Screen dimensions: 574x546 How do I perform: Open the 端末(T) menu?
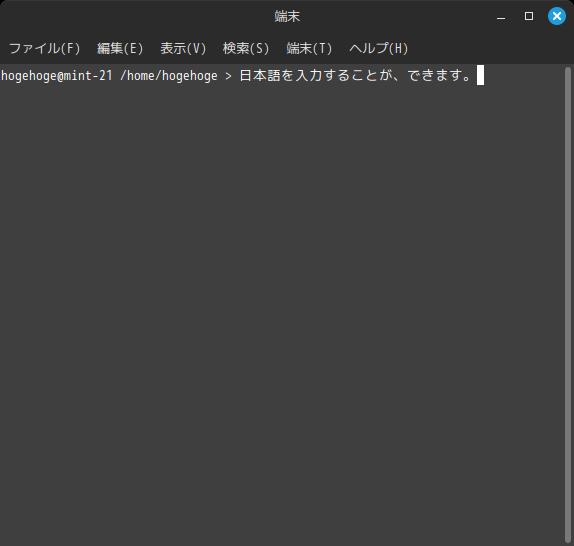click(x=309, y=48)
